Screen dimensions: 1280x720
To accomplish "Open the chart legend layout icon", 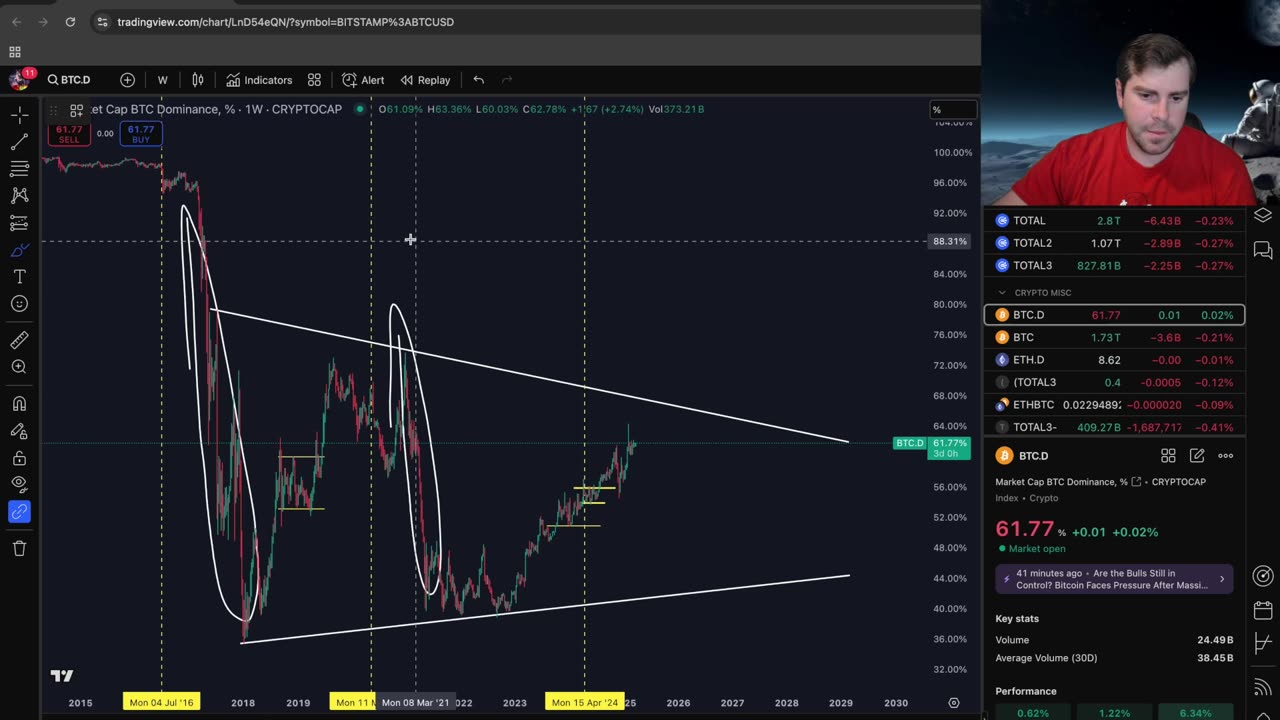I will pyautogui.click(x=76, y=110).
